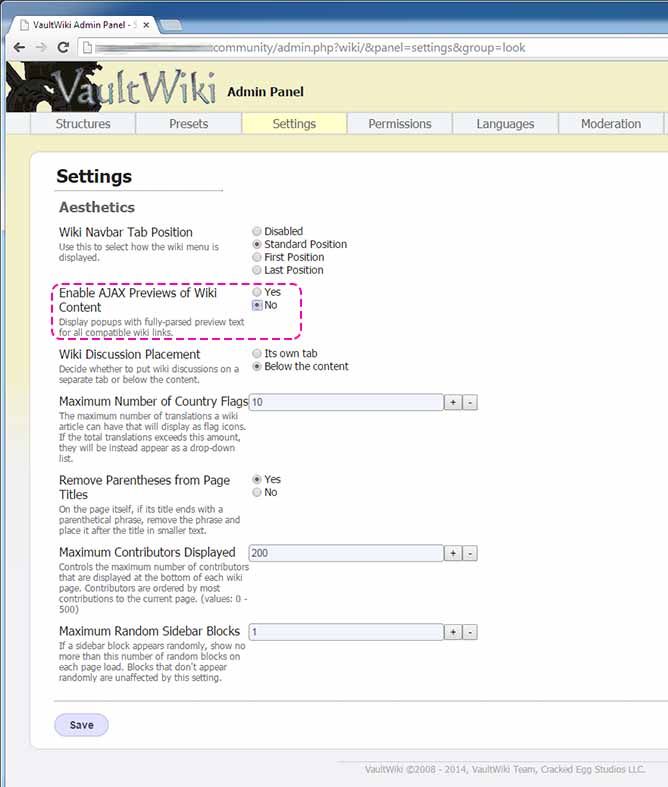Select First Position radio option
This screenshot has height=787, width=668.
click(x=257, y=257)
